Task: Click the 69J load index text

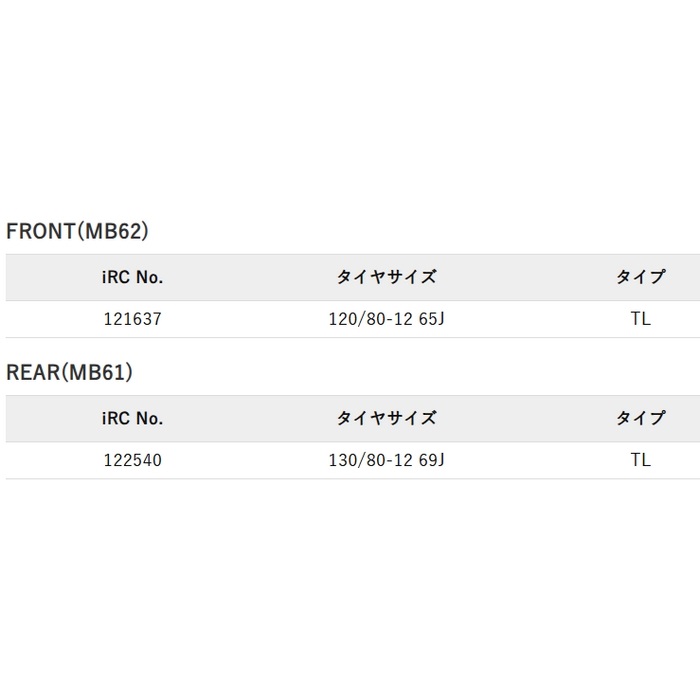Action: click(x=432, y=460)
